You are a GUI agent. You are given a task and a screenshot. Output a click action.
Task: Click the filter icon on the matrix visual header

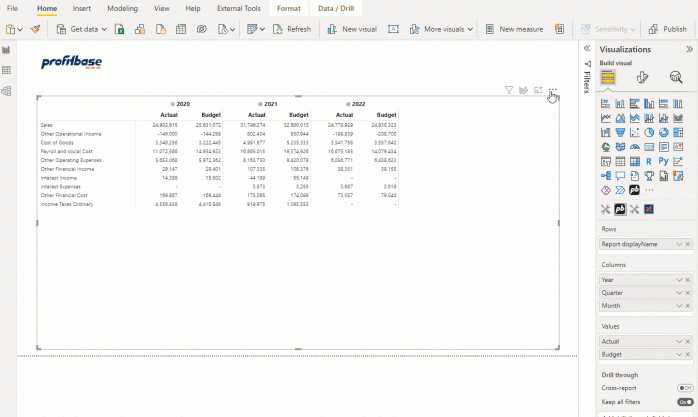509,90
